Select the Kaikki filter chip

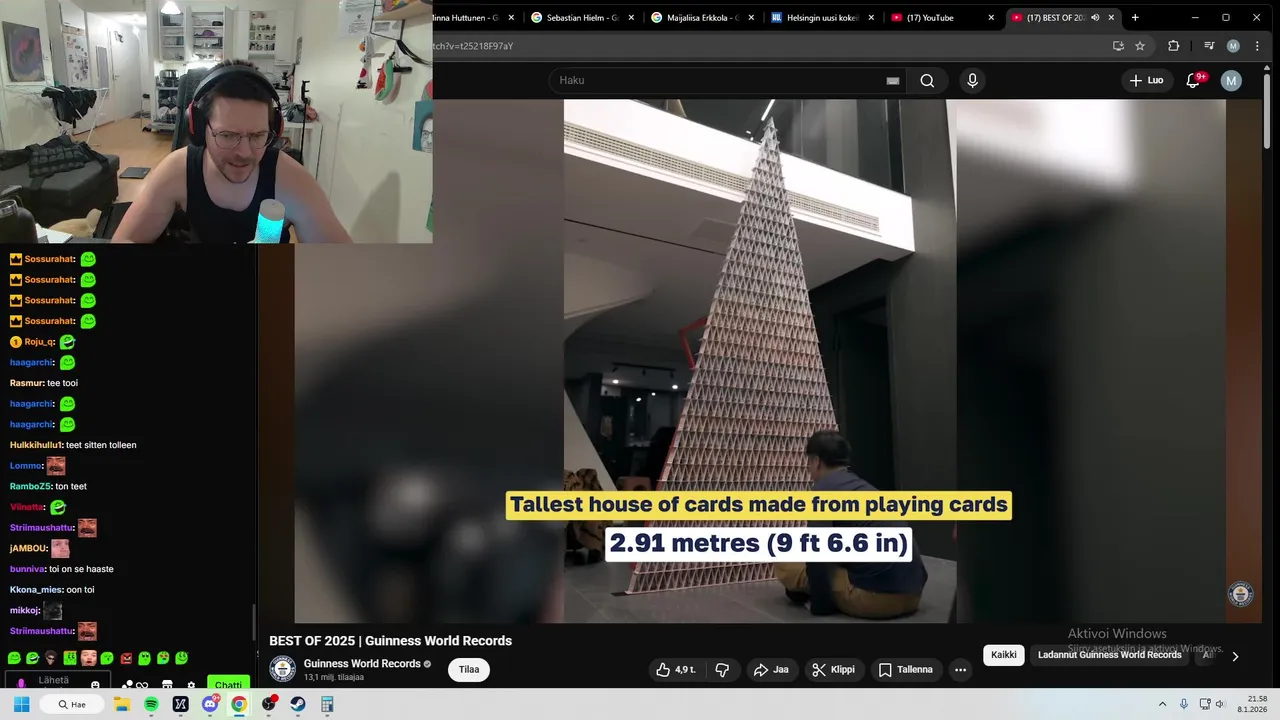(x=1004, y=655)
